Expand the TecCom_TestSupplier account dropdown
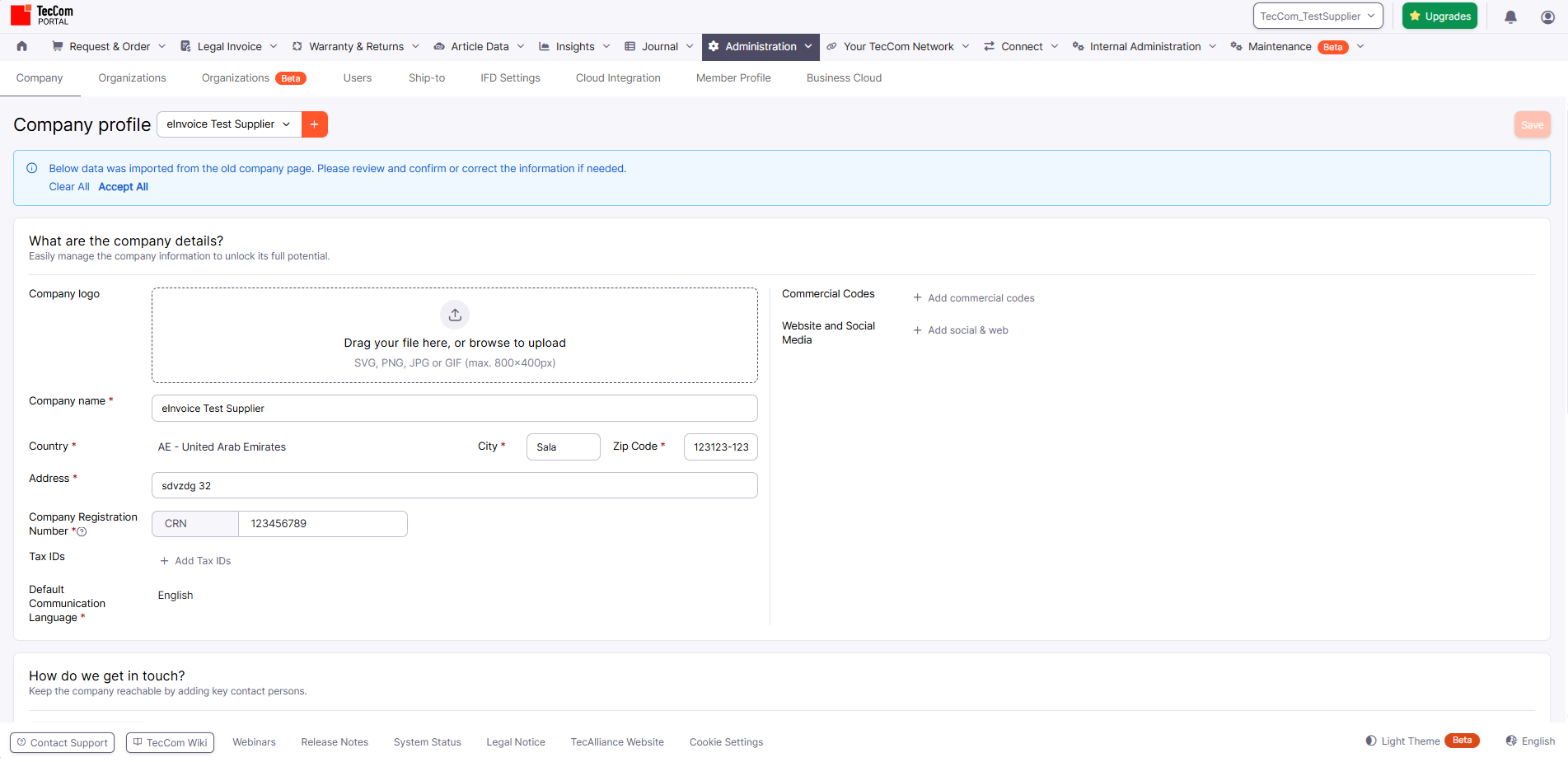The width and height of the screenshot is (1568, 762). 1318,16
